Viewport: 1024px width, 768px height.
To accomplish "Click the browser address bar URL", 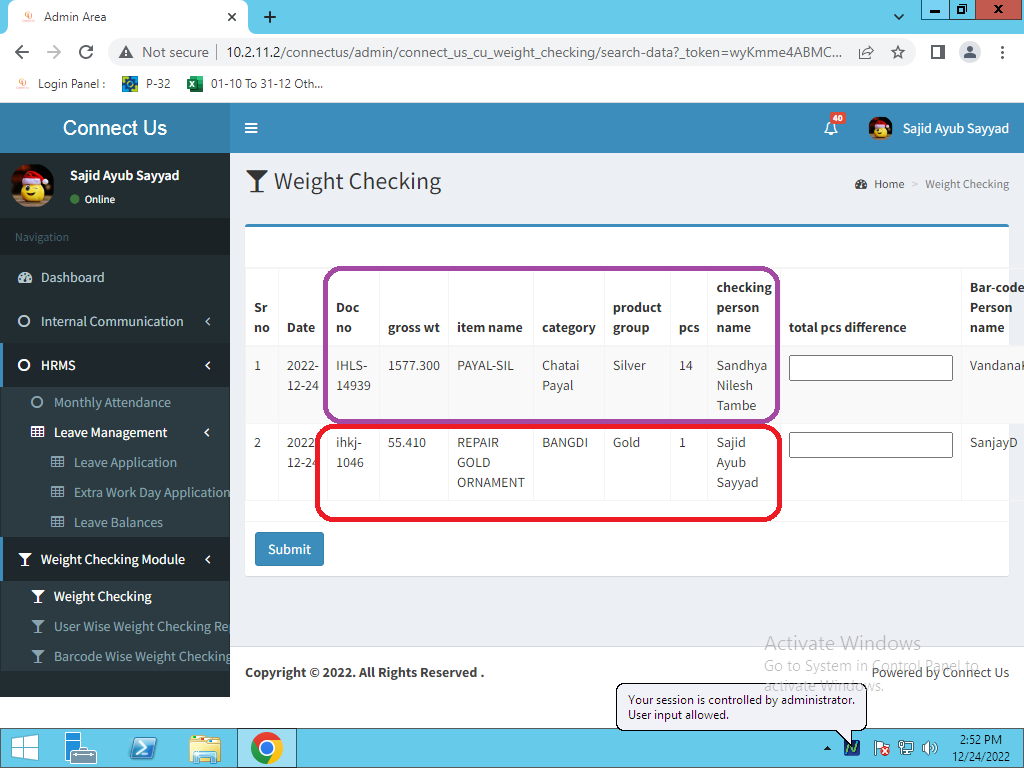I will 534,52.
